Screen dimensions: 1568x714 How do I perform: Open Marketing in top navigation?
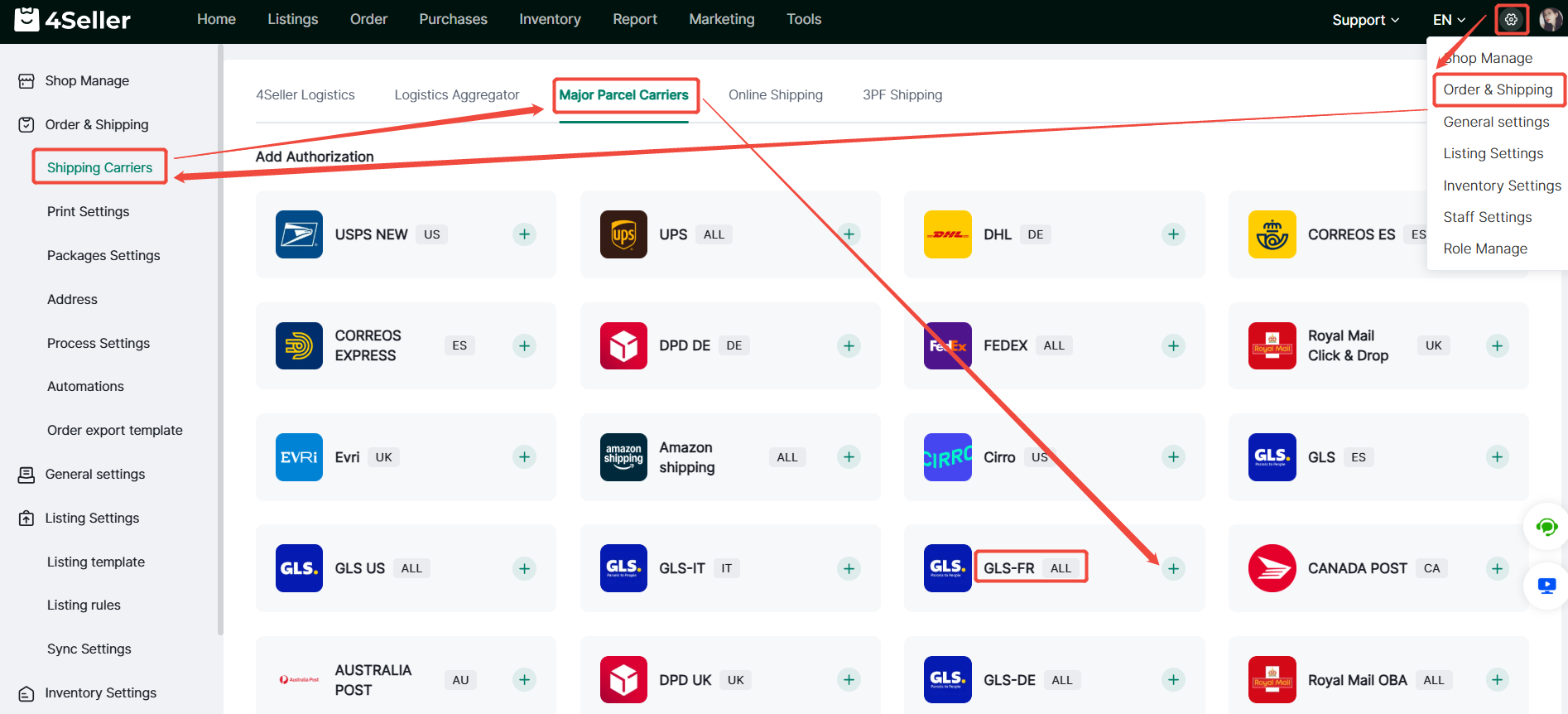coord(722,19)
